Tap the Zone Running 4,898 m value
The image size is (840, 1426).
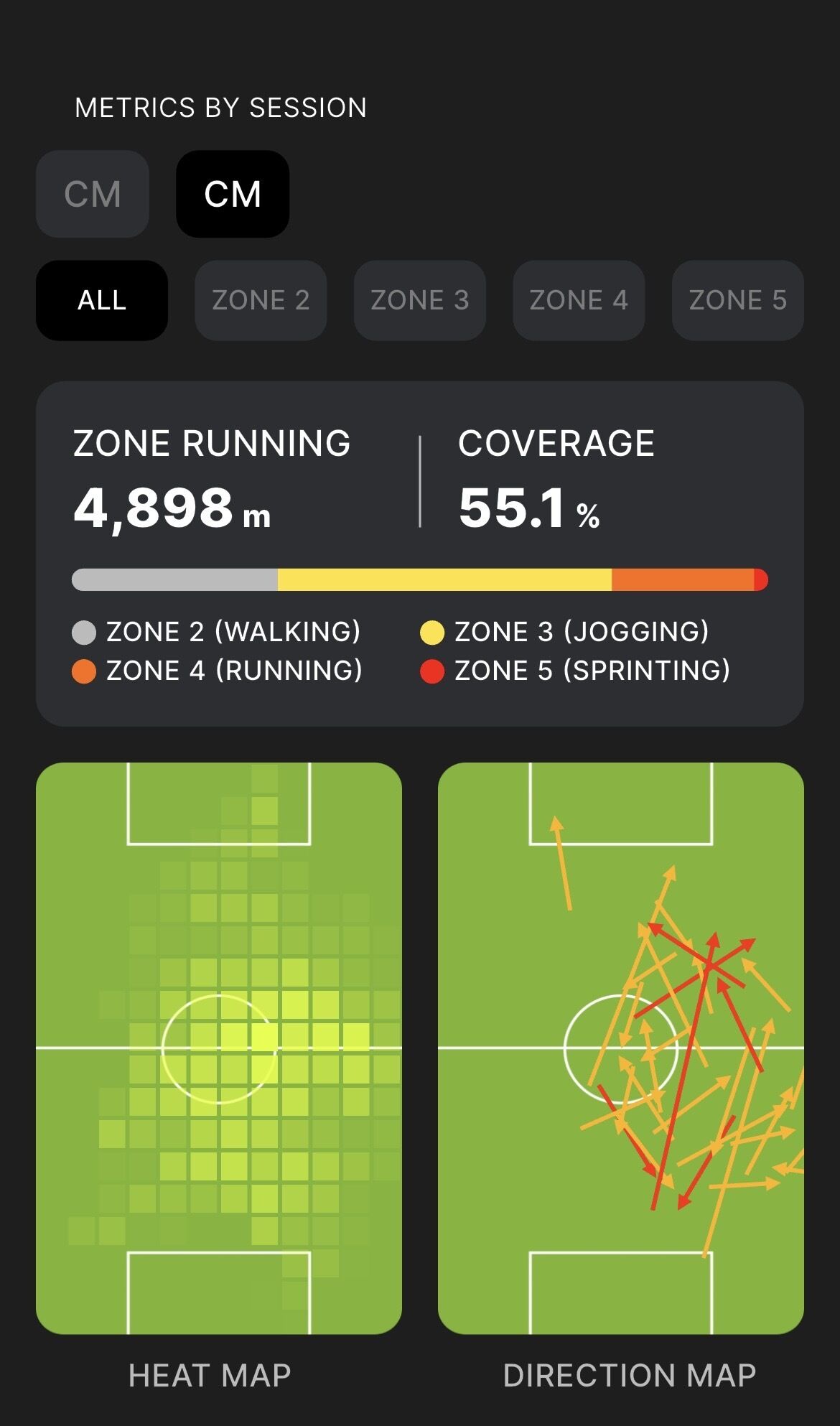[172, 508]
